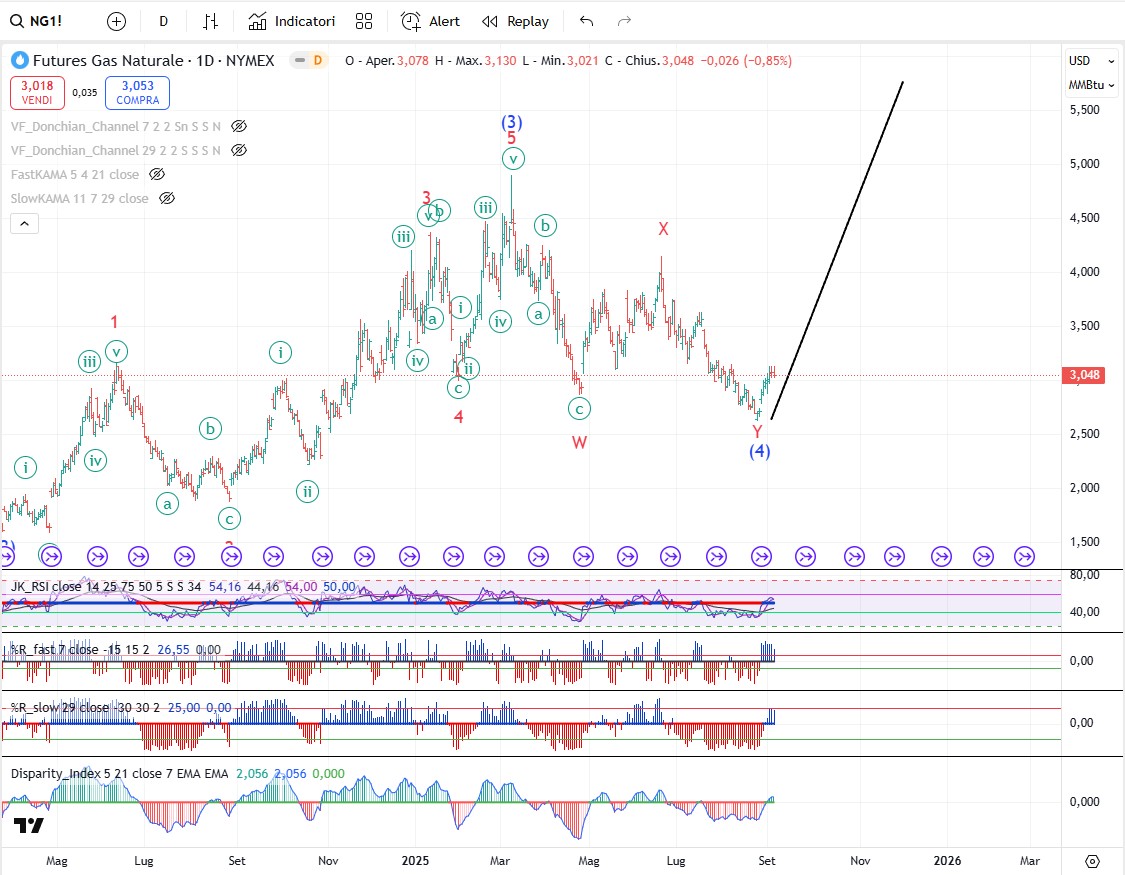The height and width of the screenshot is (875, 1125).
Task: Start bar Replay mode
Action: pyautogui.click(x=515, y=21)
